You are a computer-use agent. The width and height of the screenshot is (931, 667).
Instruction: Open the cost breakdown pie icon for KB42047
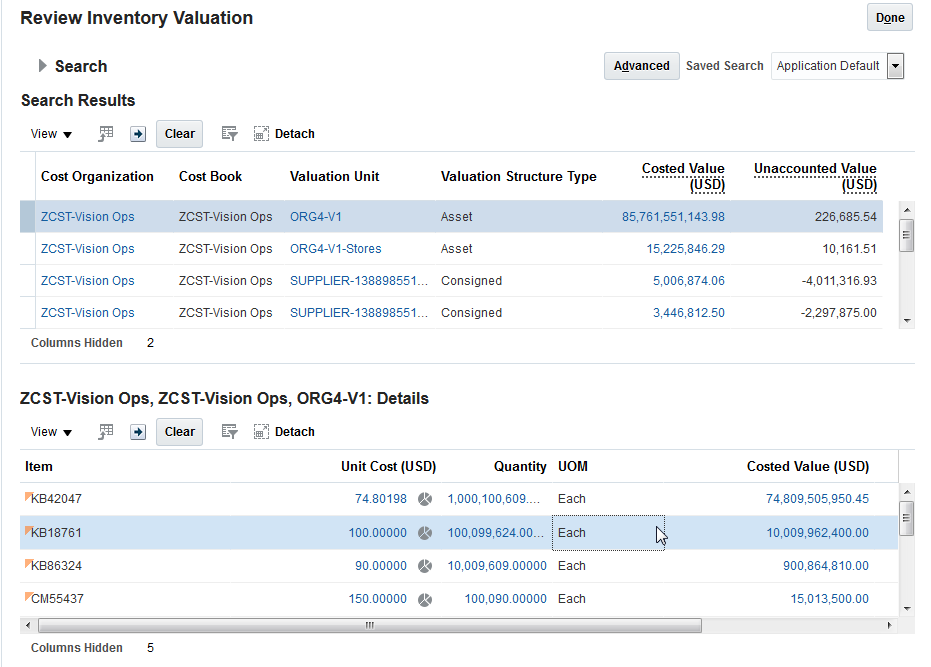tap(424, 499)
